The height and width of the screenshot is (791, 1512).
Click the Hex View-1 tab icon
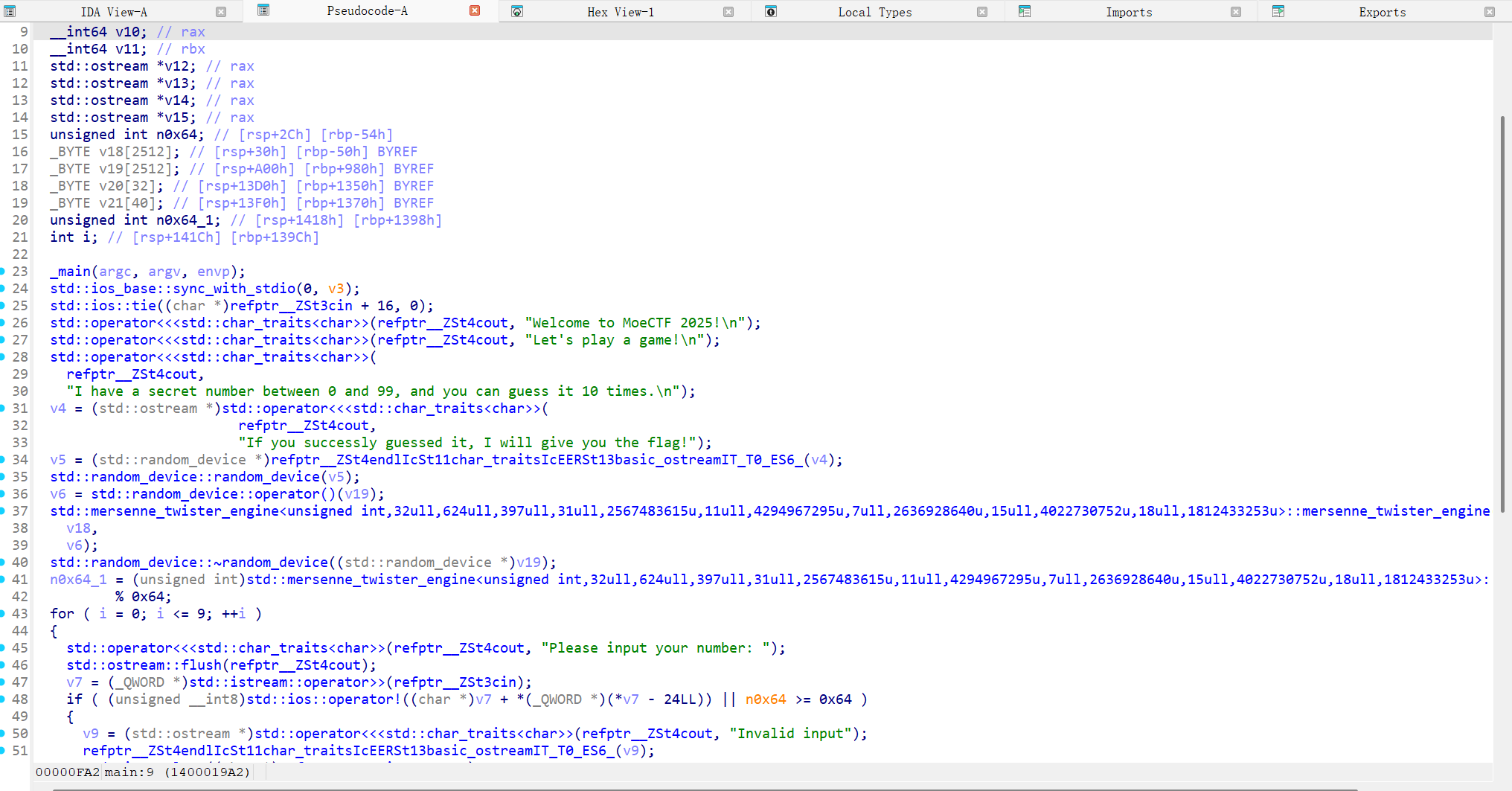click(x=517, y=12)
